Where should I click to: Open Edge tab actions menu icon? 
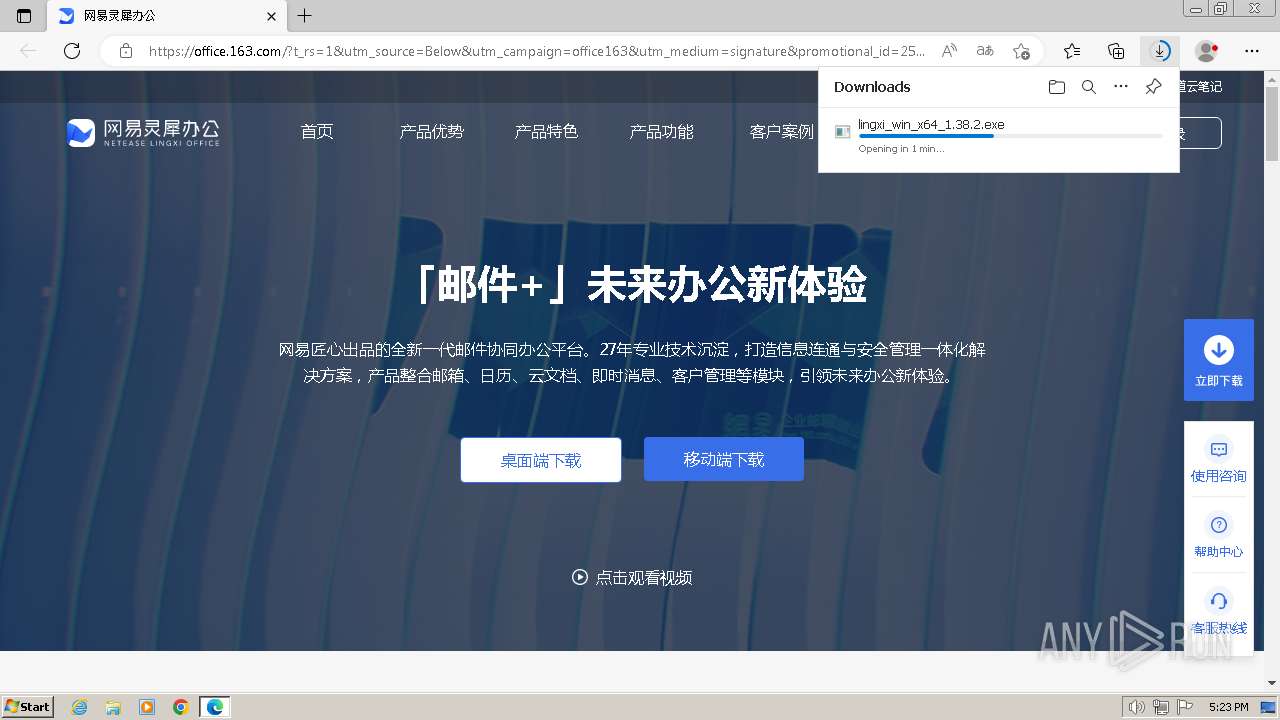[24, 16]
